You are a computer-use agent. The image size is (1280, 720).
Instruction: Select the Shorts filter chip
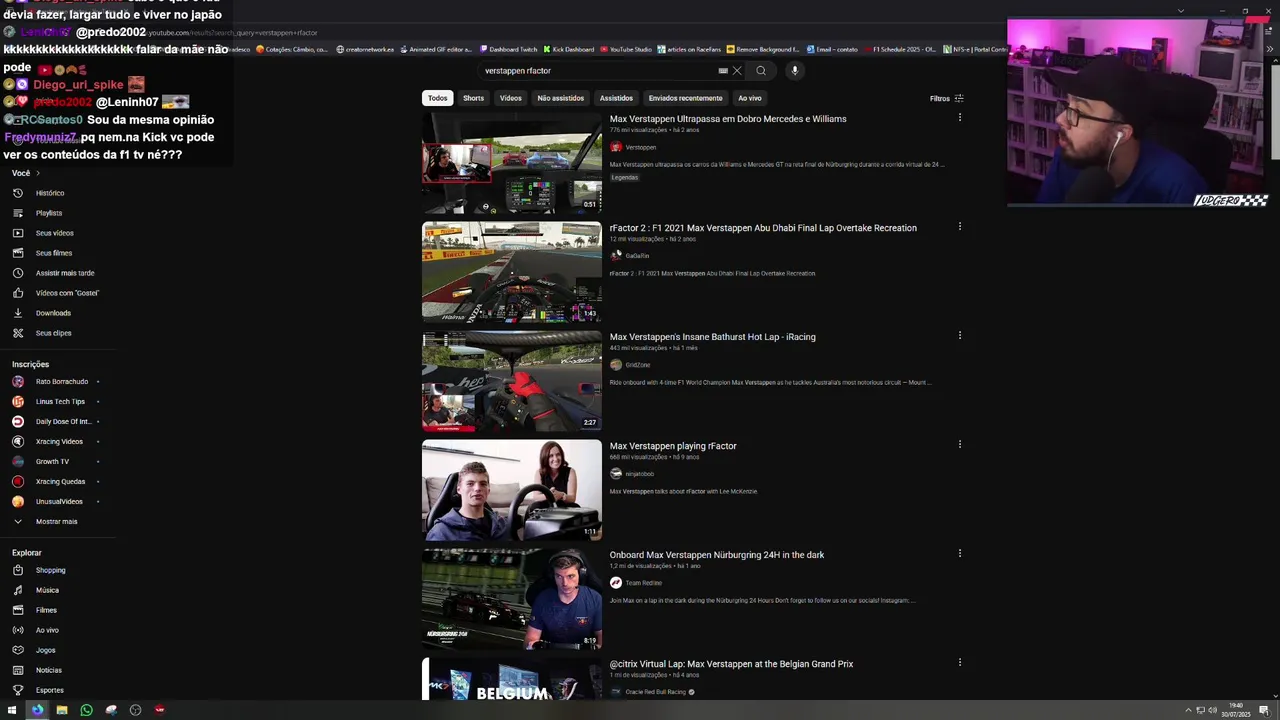(474, 98)
